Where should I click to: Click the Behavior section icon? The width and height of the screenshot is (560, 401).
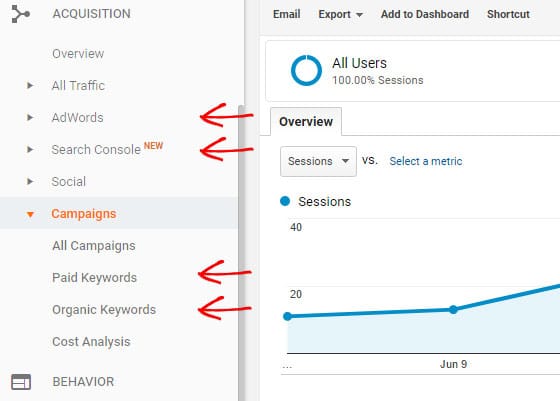click(x=21, y=382)
